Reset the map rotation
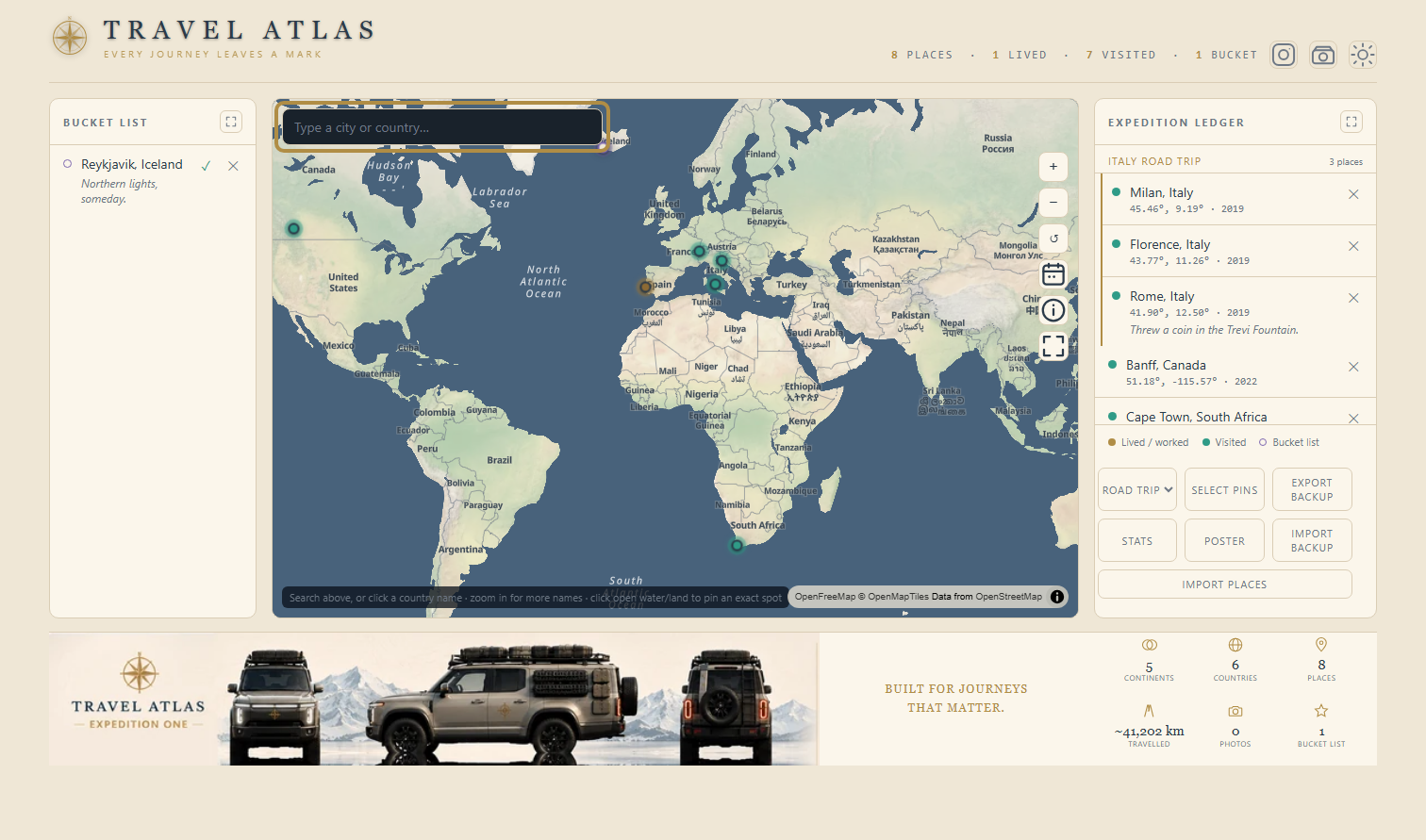The width and height of the screenshot is (1426, 840). point(1053,239)
